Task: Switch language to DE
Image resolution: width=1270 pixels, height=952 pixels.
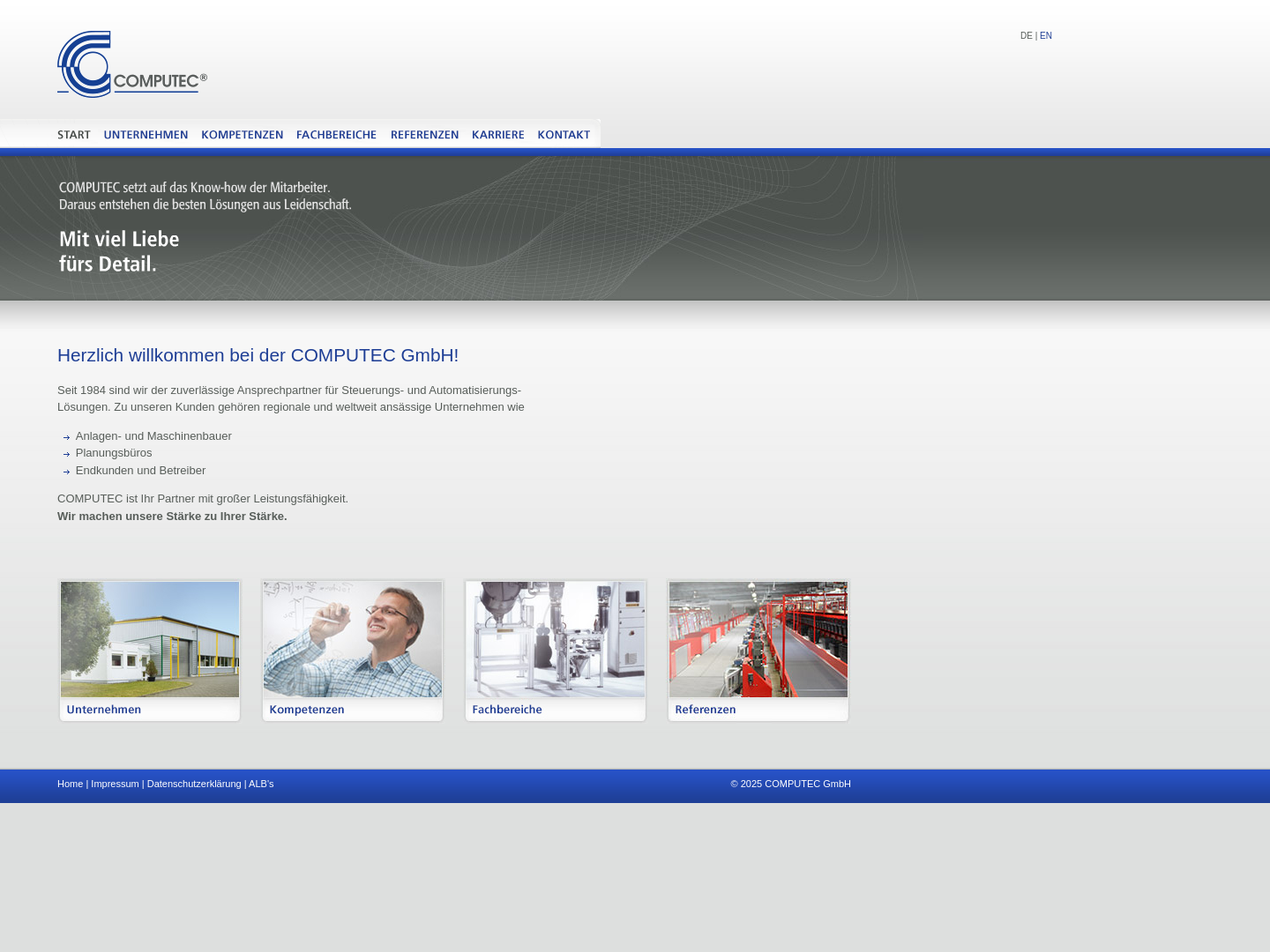Action: pos(1026,36)
